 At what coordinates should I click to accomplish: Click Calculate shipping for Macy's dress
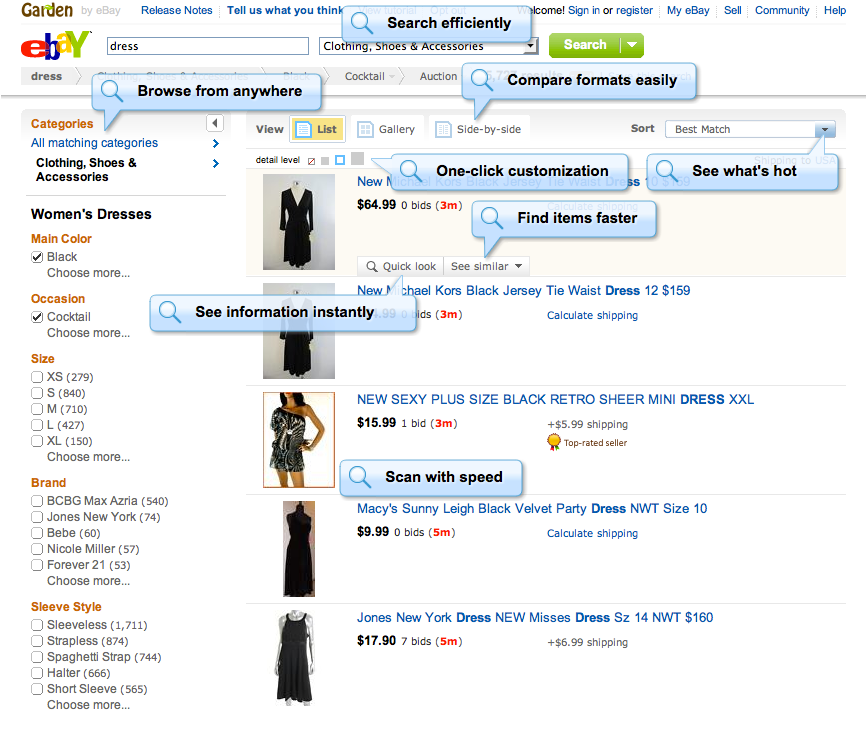coord(592,533)
